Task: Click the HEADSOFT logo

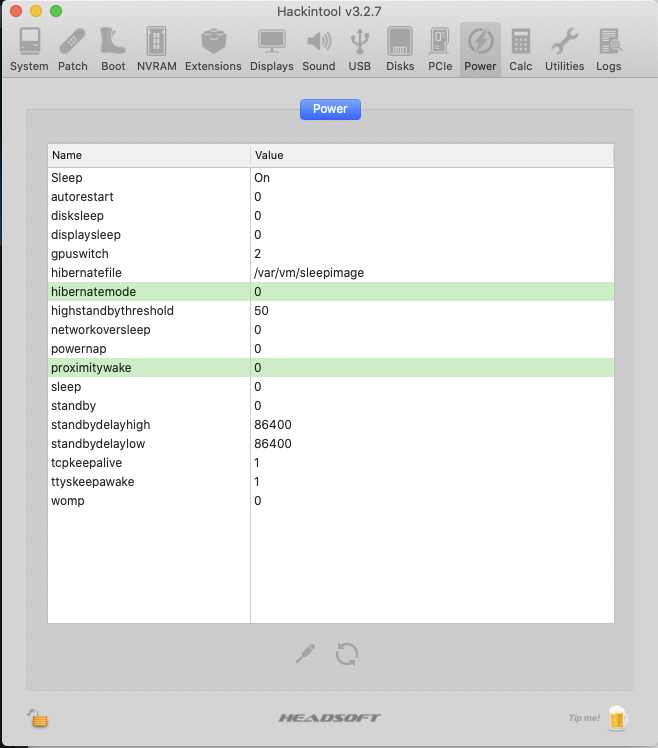Action: pyautogui.click(x=330, y=718)
